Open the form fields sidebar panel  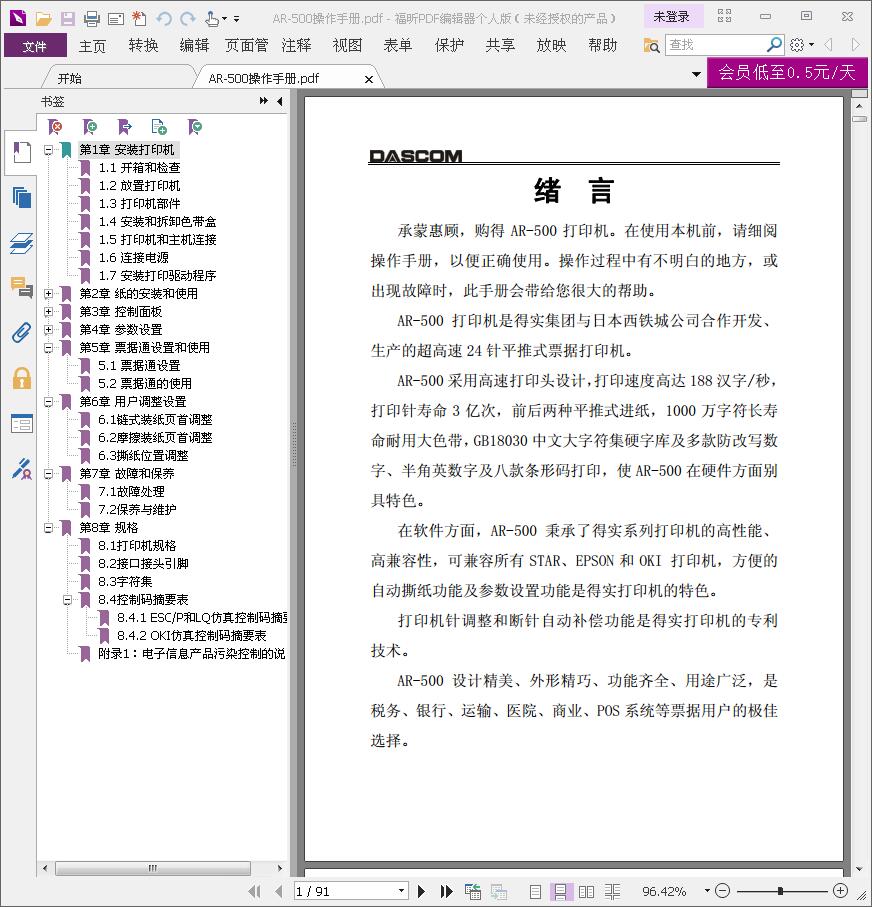pyautogui.click(x=22, y=424)
